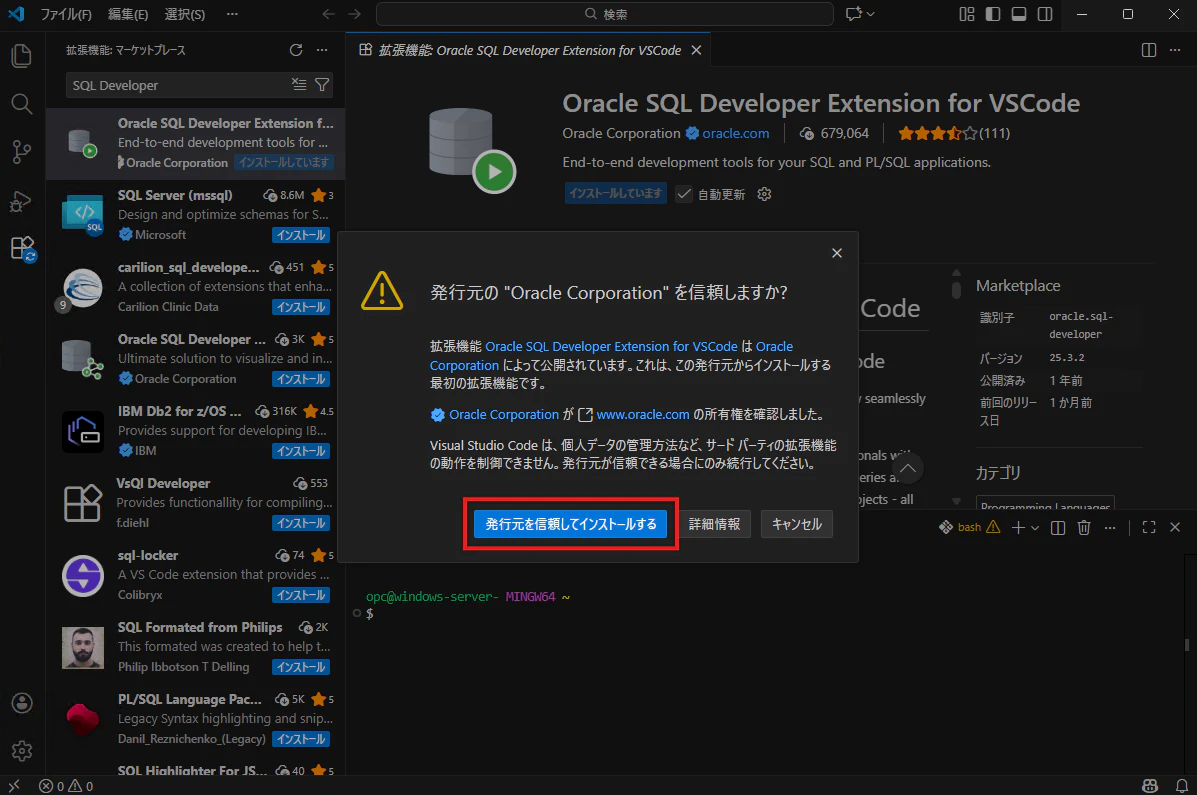The height and width of the screenshot is (795, 1197).
Task: Open the 編集(E) menu
Action: point(128,14)
